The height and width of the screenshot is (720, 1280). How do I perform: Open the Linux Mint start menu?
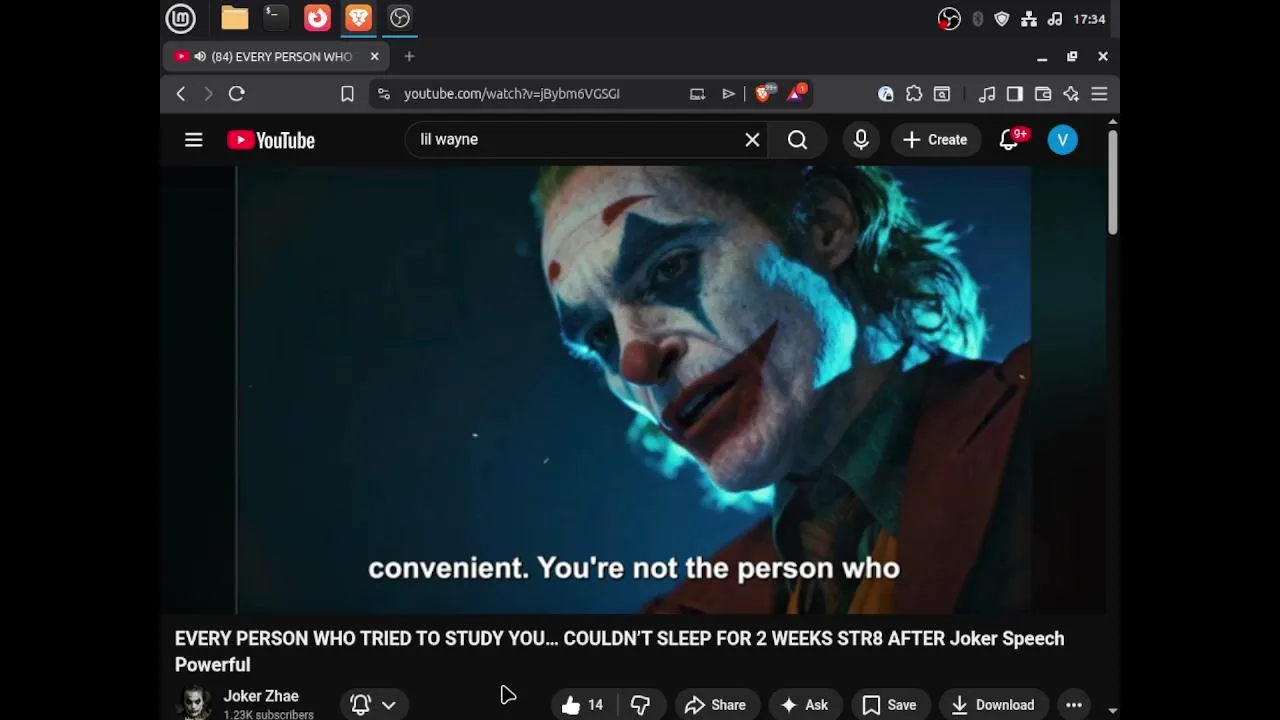point(180,18)
